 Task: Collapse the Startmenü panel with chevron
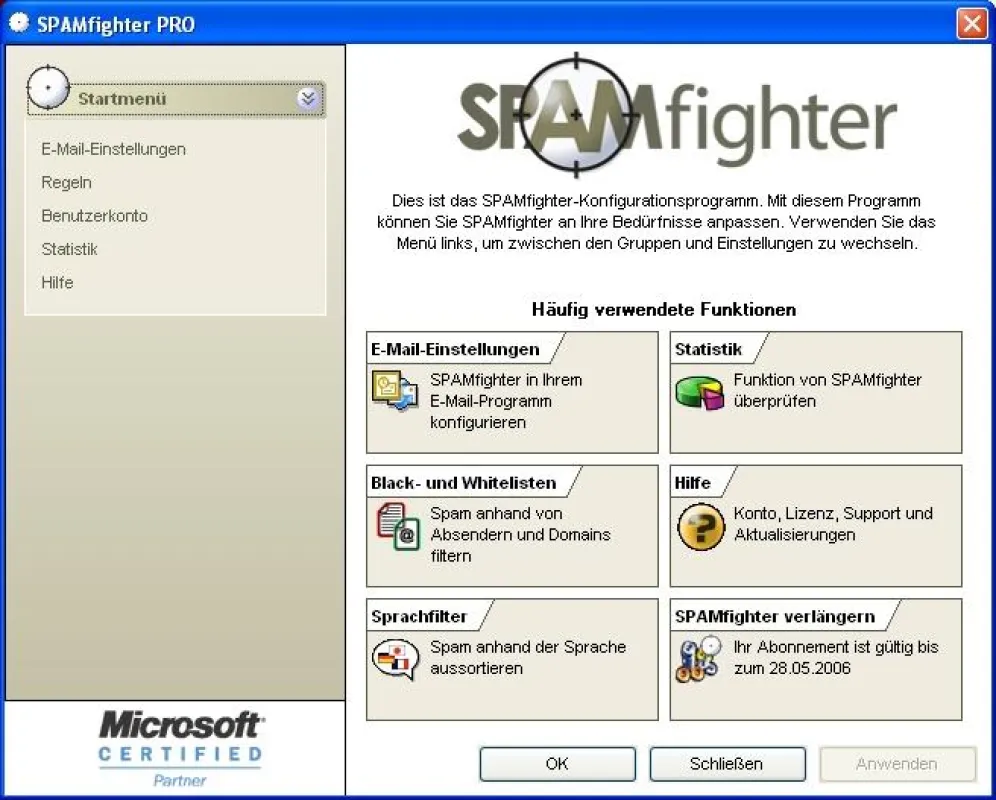click(x=308, y=98)
